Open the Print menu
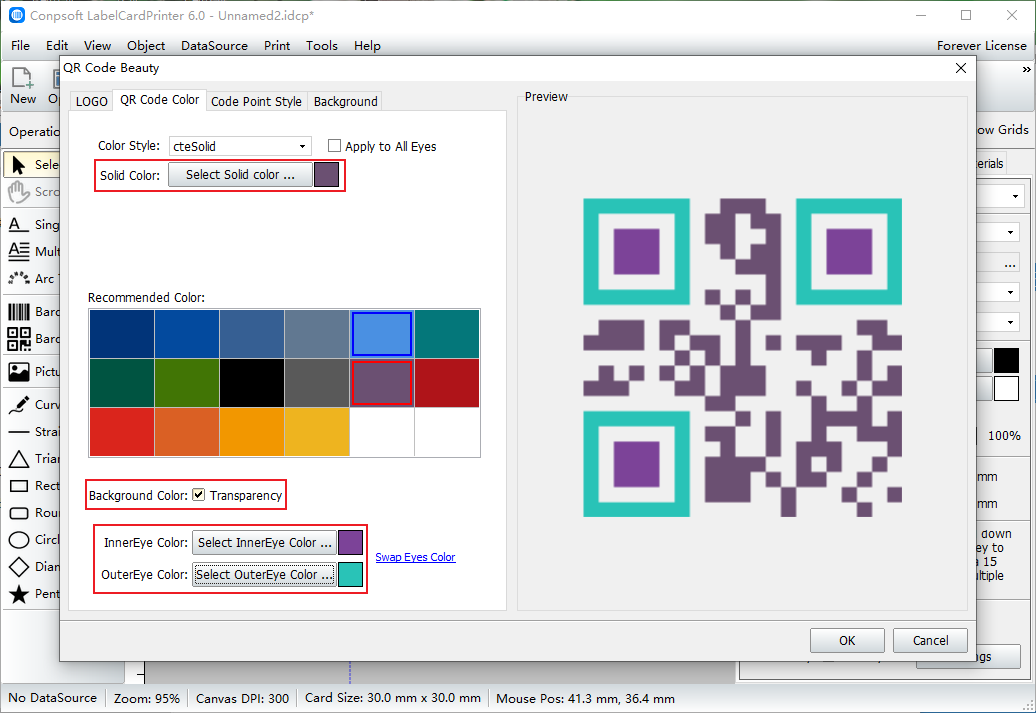Viewport: 1036px width, 713px height. 277,46
